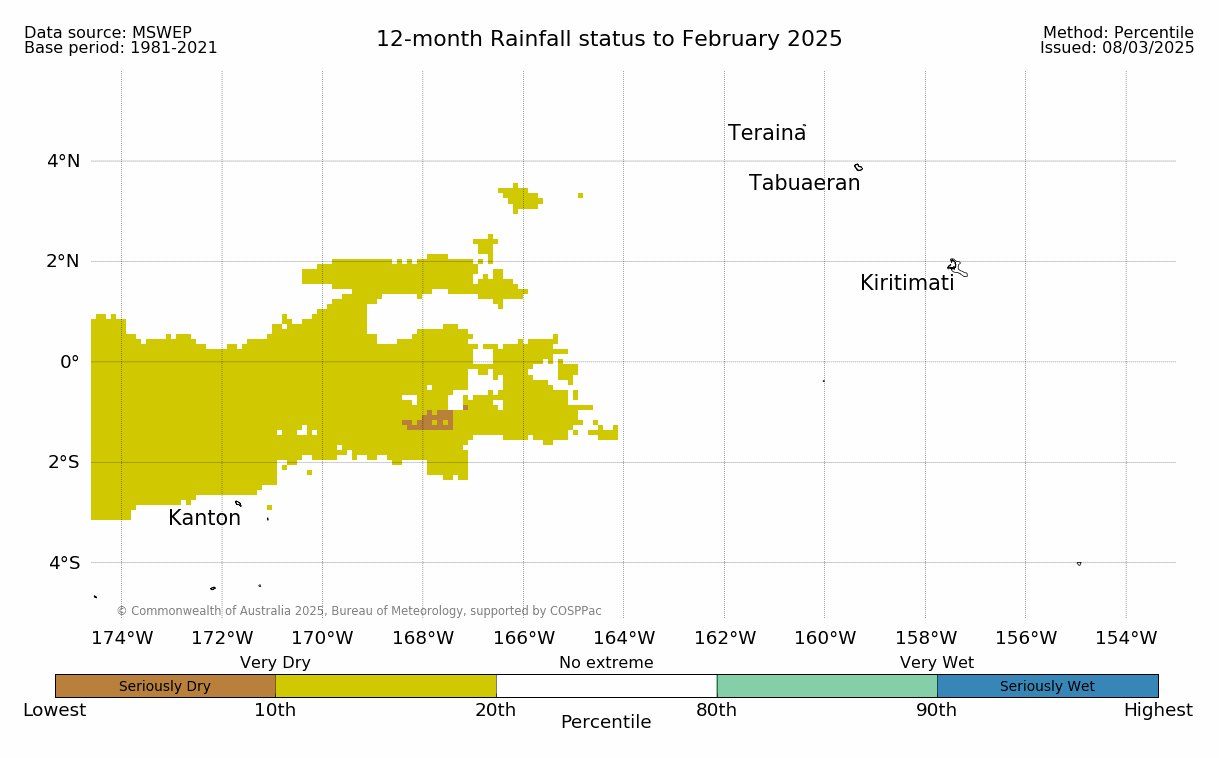Click the '20th' percentile label
The image size is (1219, 758).
tap(496, 710)
